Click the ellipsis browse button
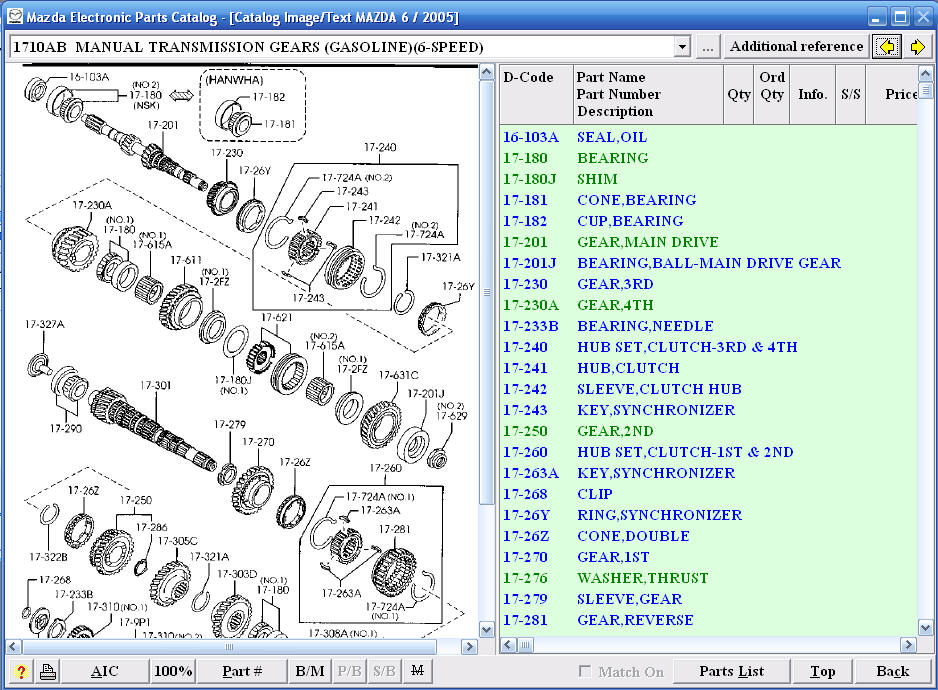Viewport: 938px width, 690px height. click(x=708, y=47)
